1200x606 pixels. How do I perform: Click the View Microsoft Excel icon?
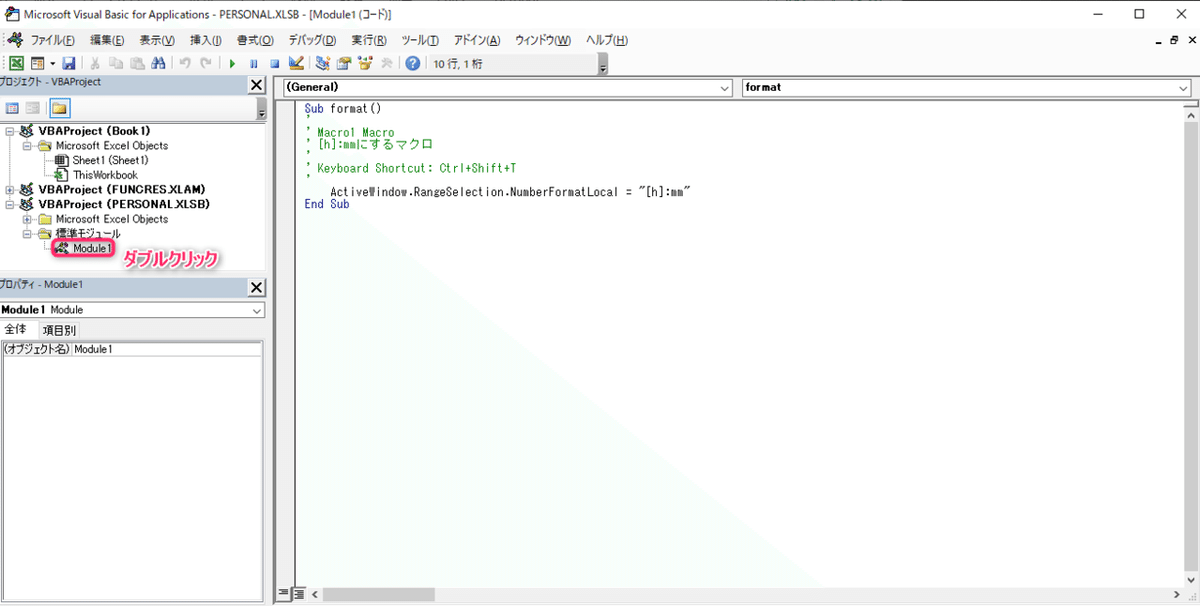pos(16,63)
